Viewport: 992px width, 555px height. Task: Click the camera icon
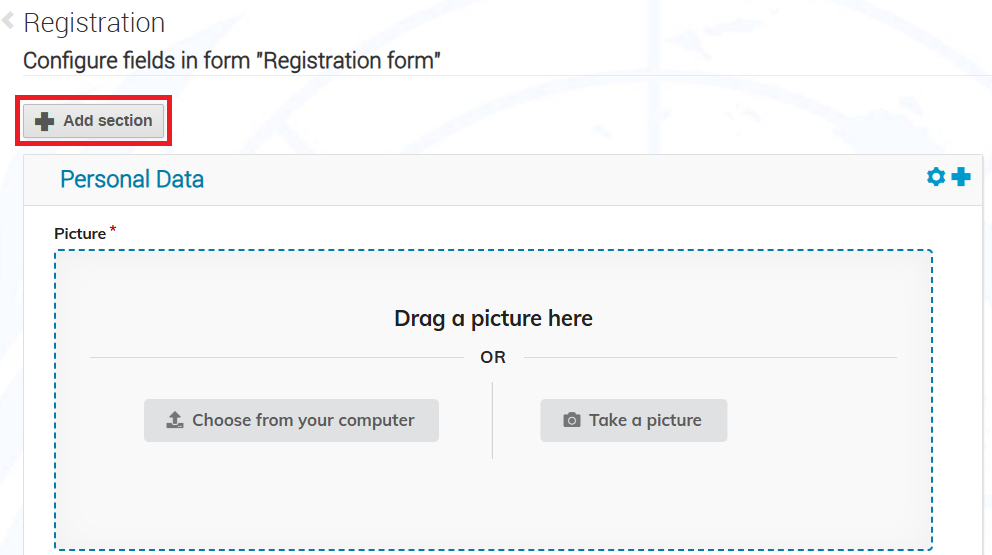coord(572,420)
